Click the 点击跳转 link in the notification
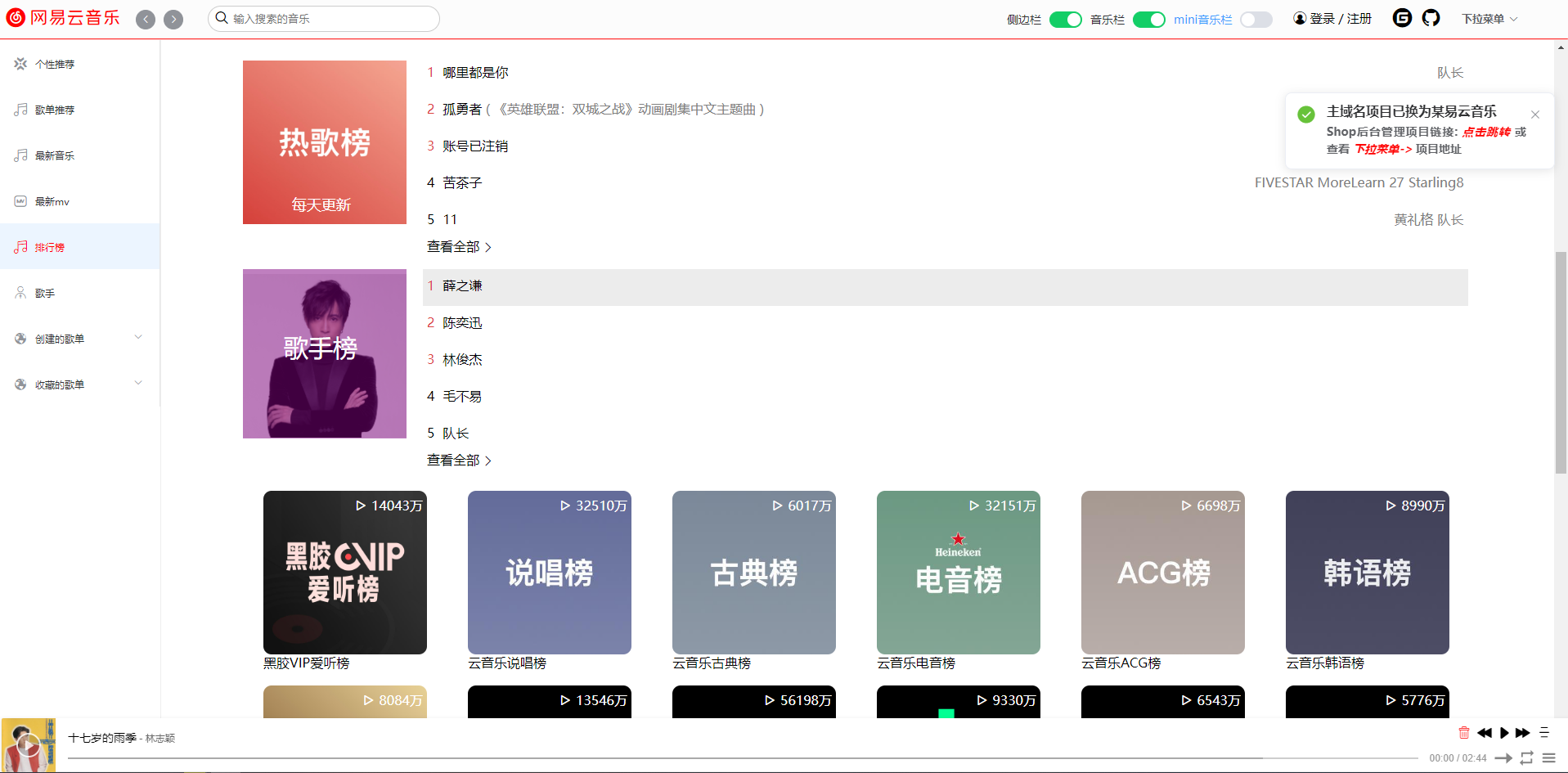 [1486, 132]
